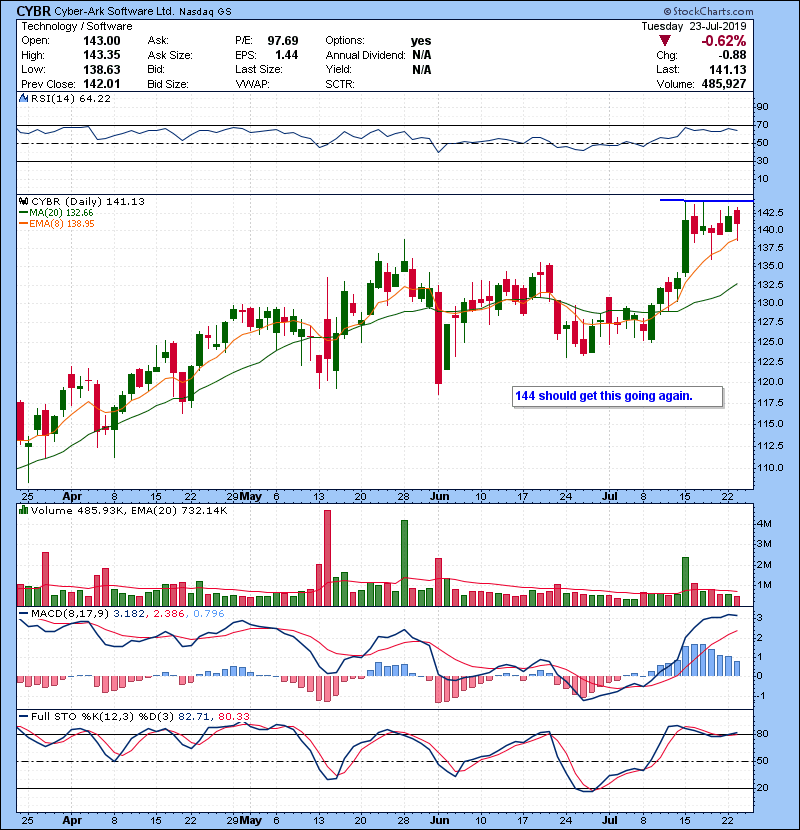Click the -1 level on MACD axis
The image size is (800, 830).
[761, 696]
